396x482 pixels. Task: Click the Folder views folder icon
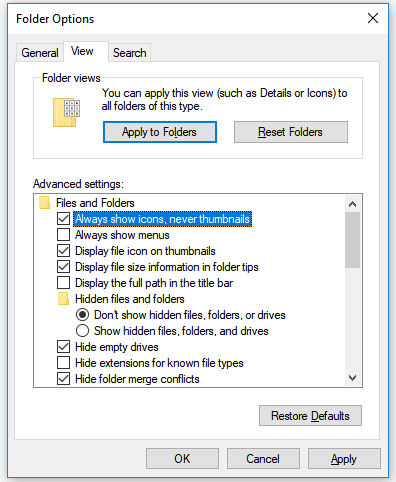click(66, 112)
